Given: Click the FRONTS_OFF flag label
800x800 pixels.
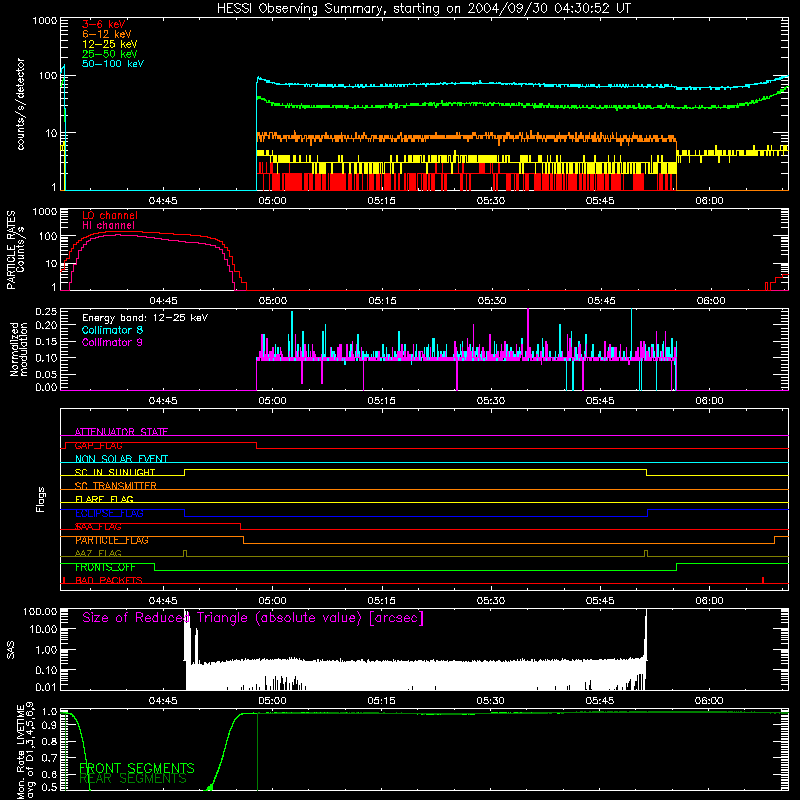Looking at the screenshot, I should point(105,567).
